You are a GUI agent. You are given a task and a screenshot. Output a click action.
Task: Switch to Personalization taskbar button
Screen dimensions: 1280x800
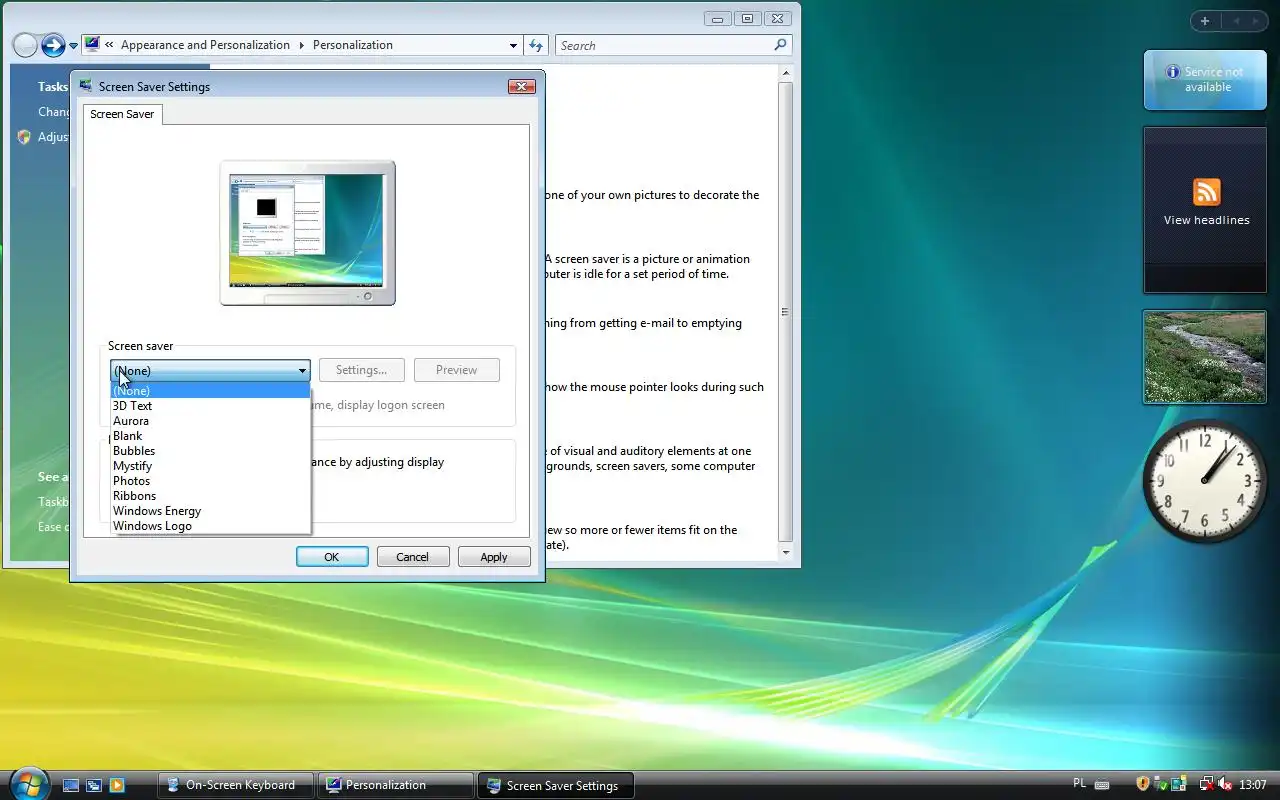pyautogui.click(x=396, y=785)
